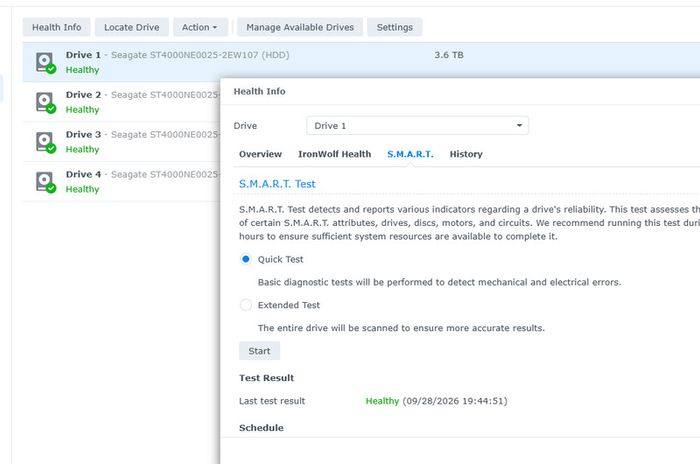Click the Drive 4 disk icon
Viewport: 700px width, 464px height.
pyautogui.click(x=46, y=182)
